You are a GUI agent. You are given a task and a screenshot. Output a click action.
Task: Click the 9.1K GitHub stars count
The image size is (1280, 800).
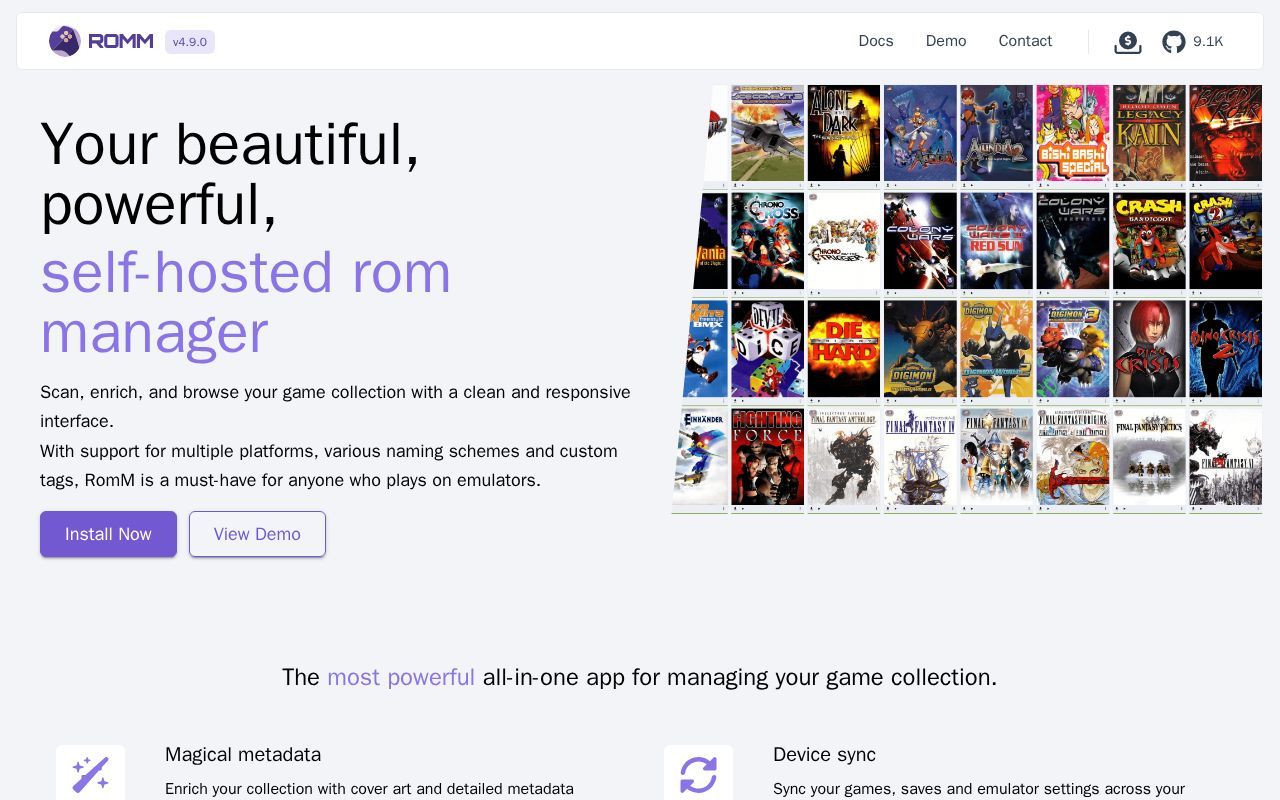1208,42
